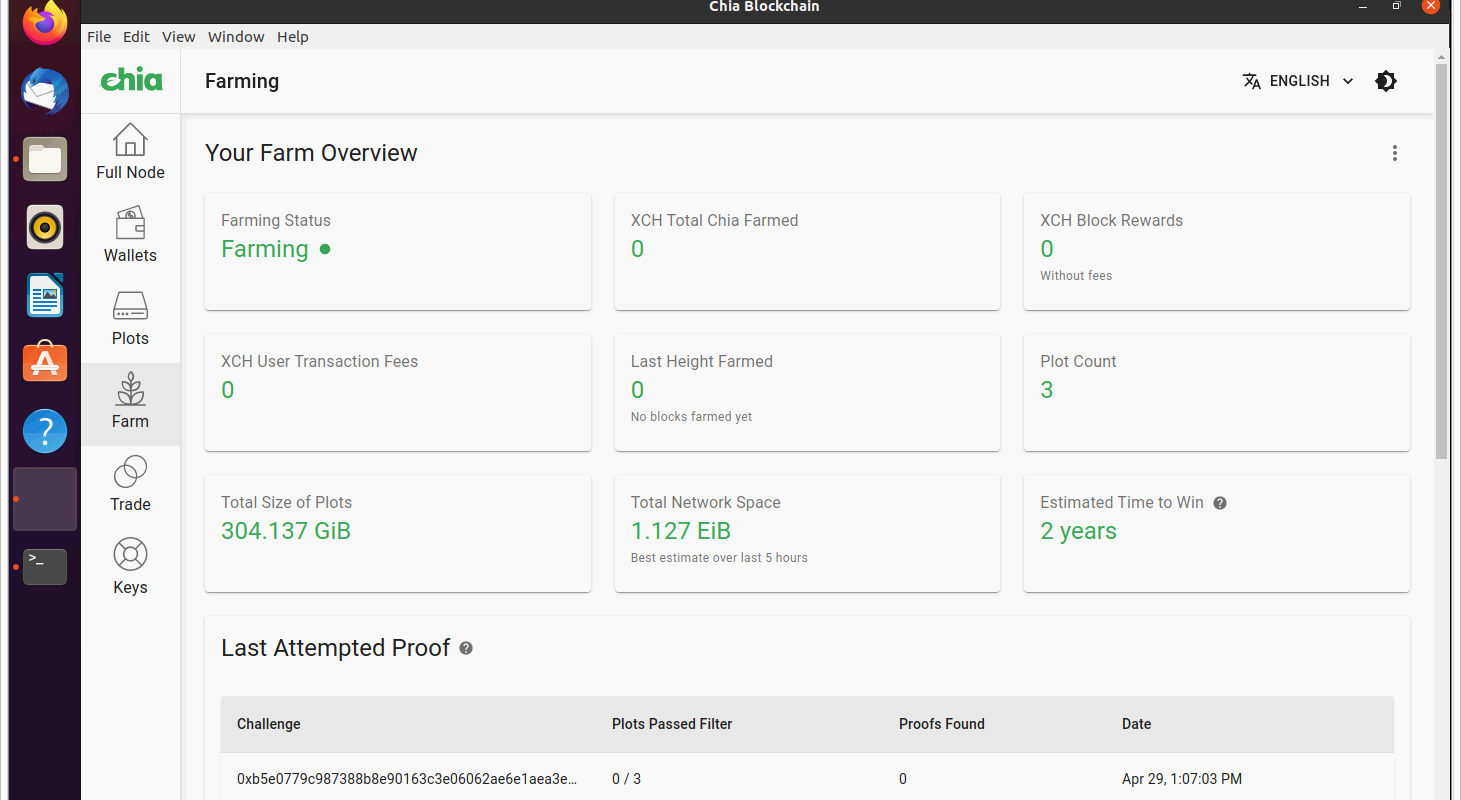Click the Last Height Farmed label
Image resolution: width=1461 pixels, height=800 pixels.
coord(701,362)
